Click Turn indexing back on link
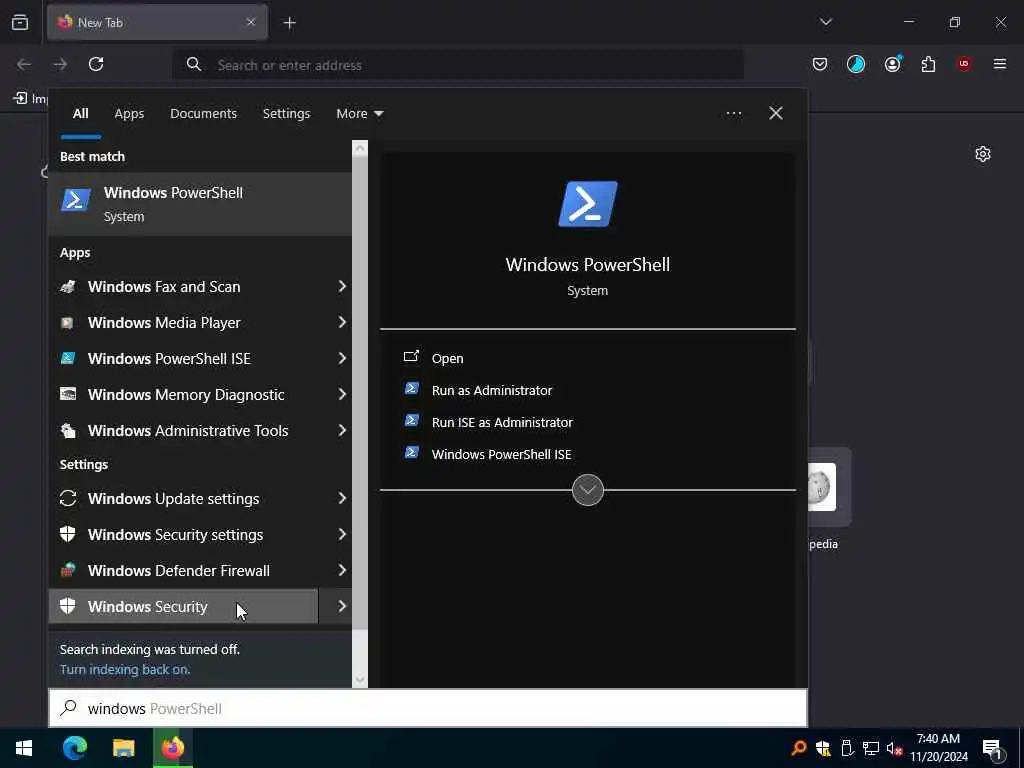The width and height of the screenshot is (1024, 768). click(x=125, y=669)
